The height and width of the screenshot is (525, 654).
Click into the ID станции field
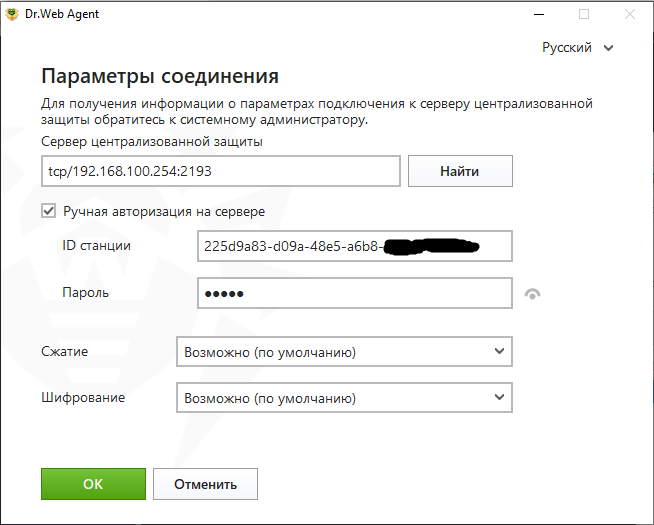click(355, 246)
